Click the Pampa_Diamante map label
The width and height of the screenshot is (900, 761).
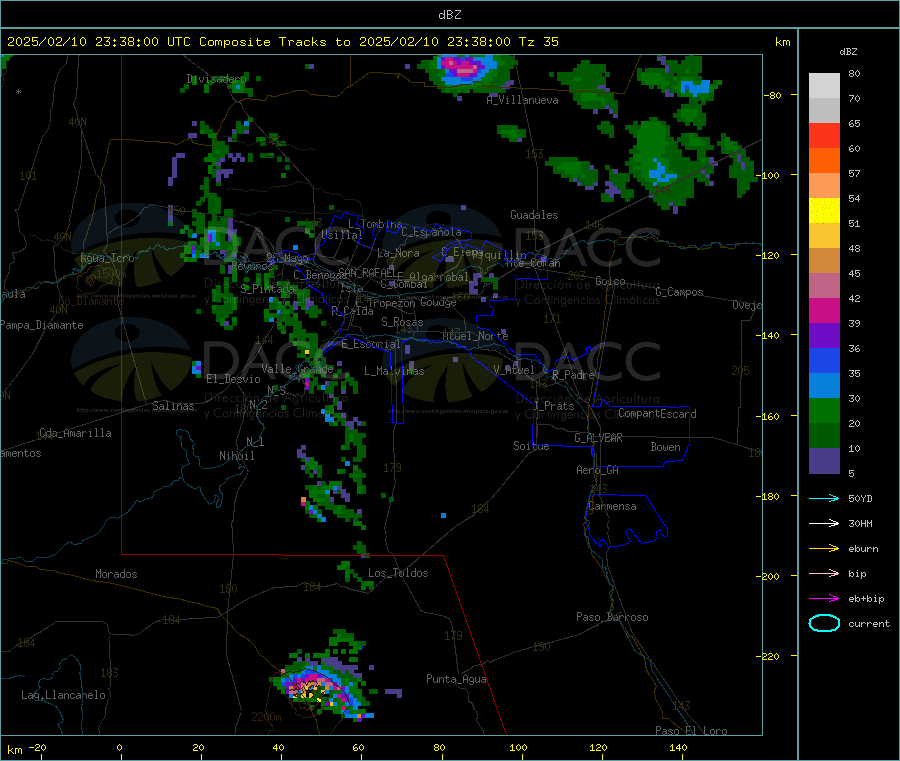[41, 325]
